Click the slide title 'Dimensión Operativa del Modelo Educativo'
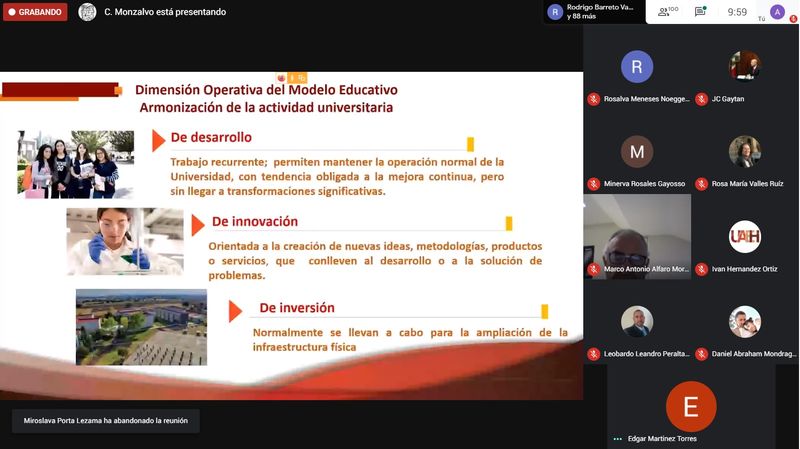 tap(266, 90)
